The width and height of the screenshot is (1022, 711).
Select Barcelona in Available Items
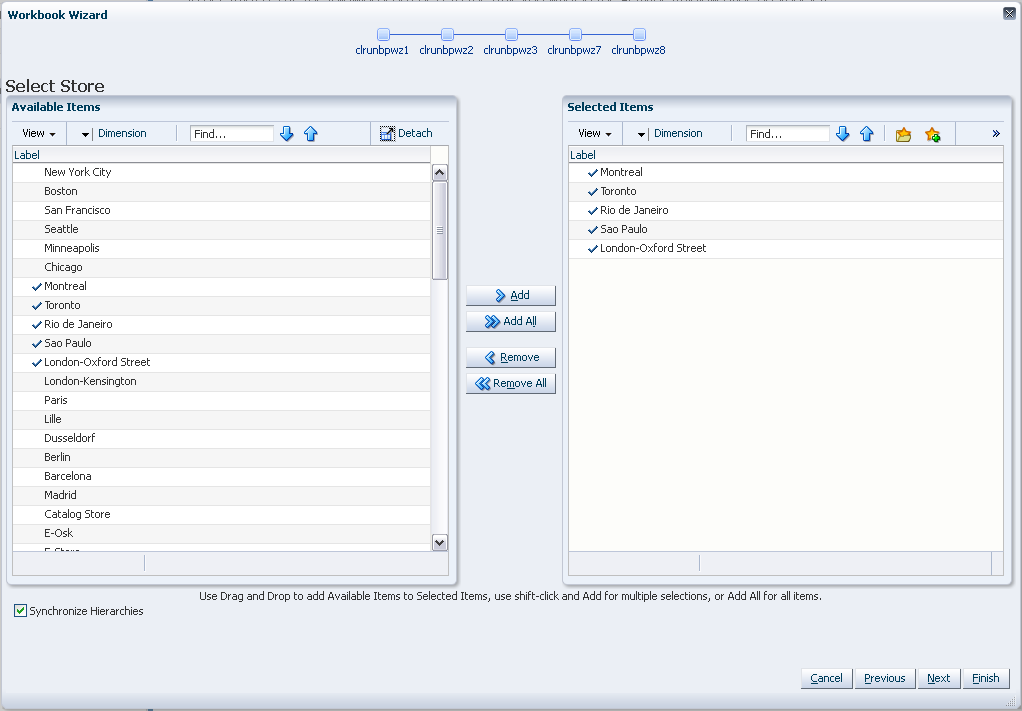tap(222, 476)
